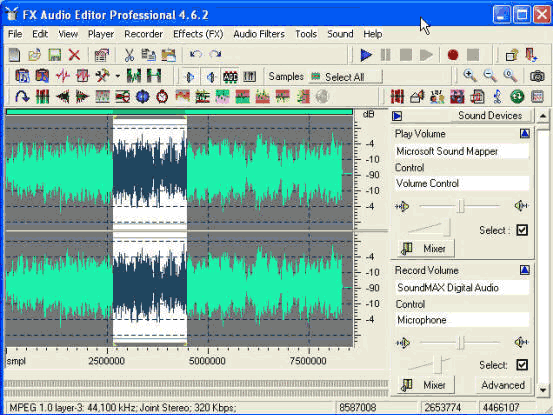The image size is (553, 415).
Task: Click the red X delete icon
Action: [74, 55]
